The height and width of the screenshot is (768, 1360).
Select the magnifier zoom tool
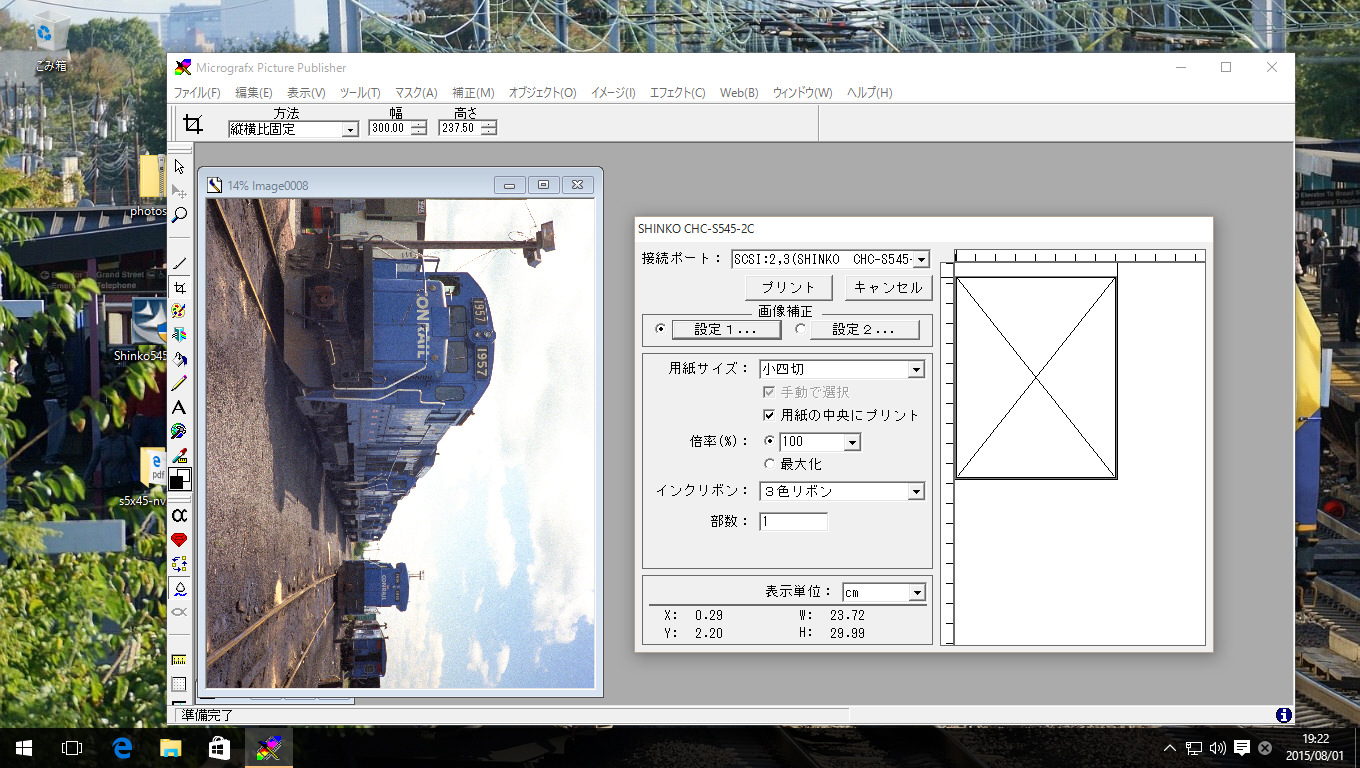tap(180, 215)
